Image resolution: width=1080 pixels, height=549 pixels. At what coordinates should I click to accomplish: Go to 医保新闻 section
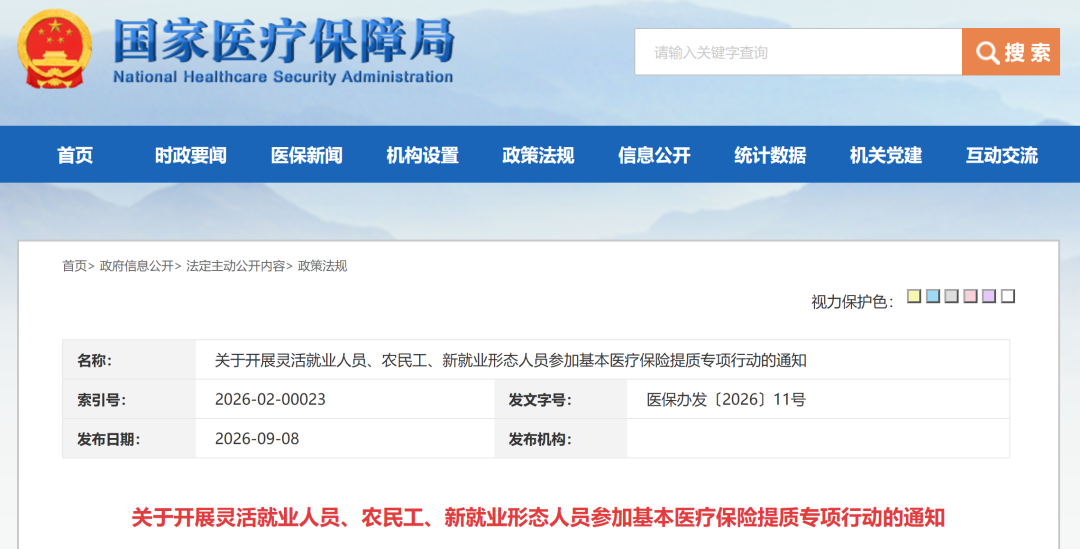click(x=307, y=155)
